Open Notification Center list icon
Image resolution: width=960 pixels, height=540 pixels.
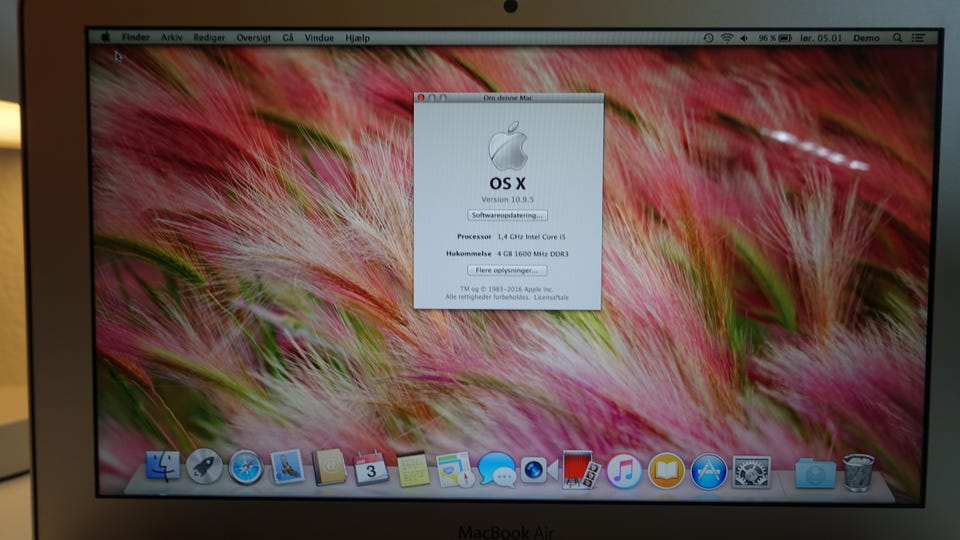pyautogui.click(x=918, y=38)
